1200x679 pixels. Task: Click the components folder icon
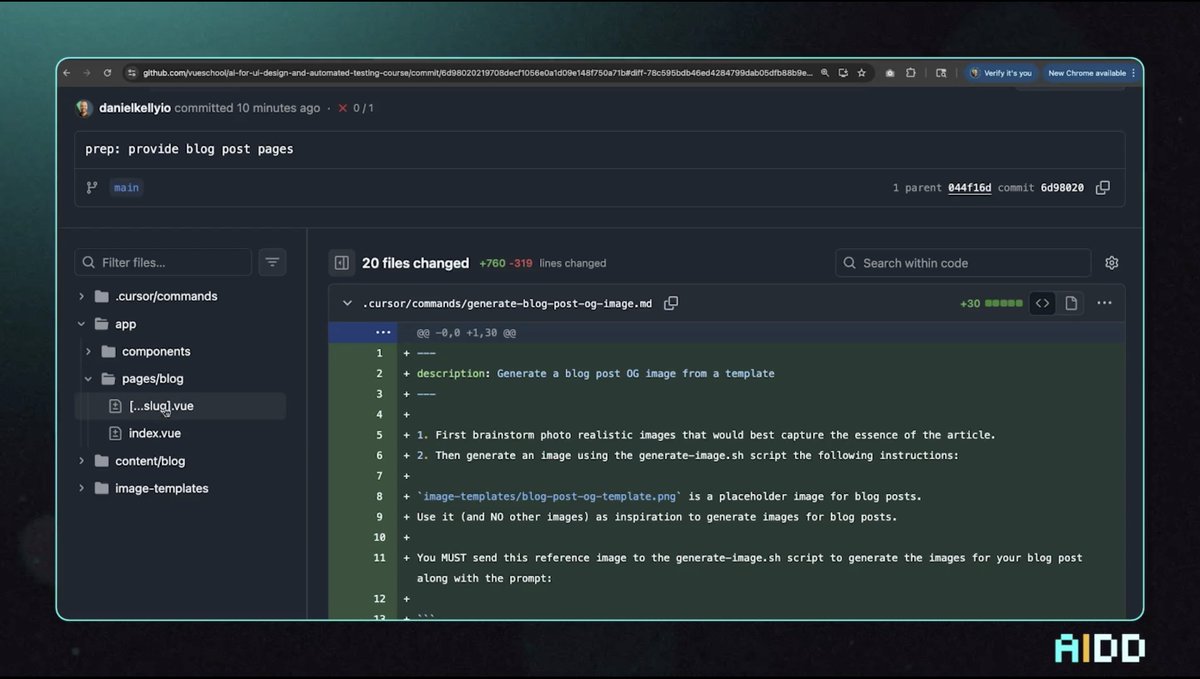108,351
